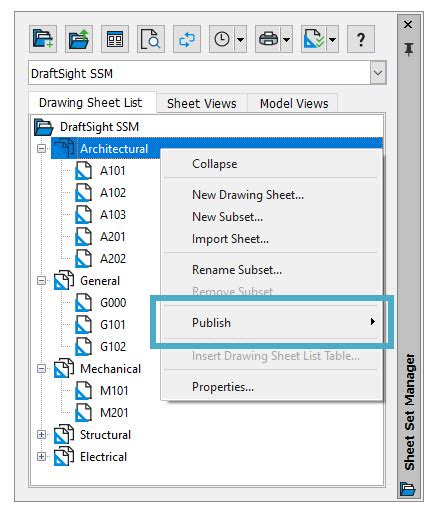Toggle the auto-hide pin icon
This screenshot has width=436, height=512.
[409, 49]
